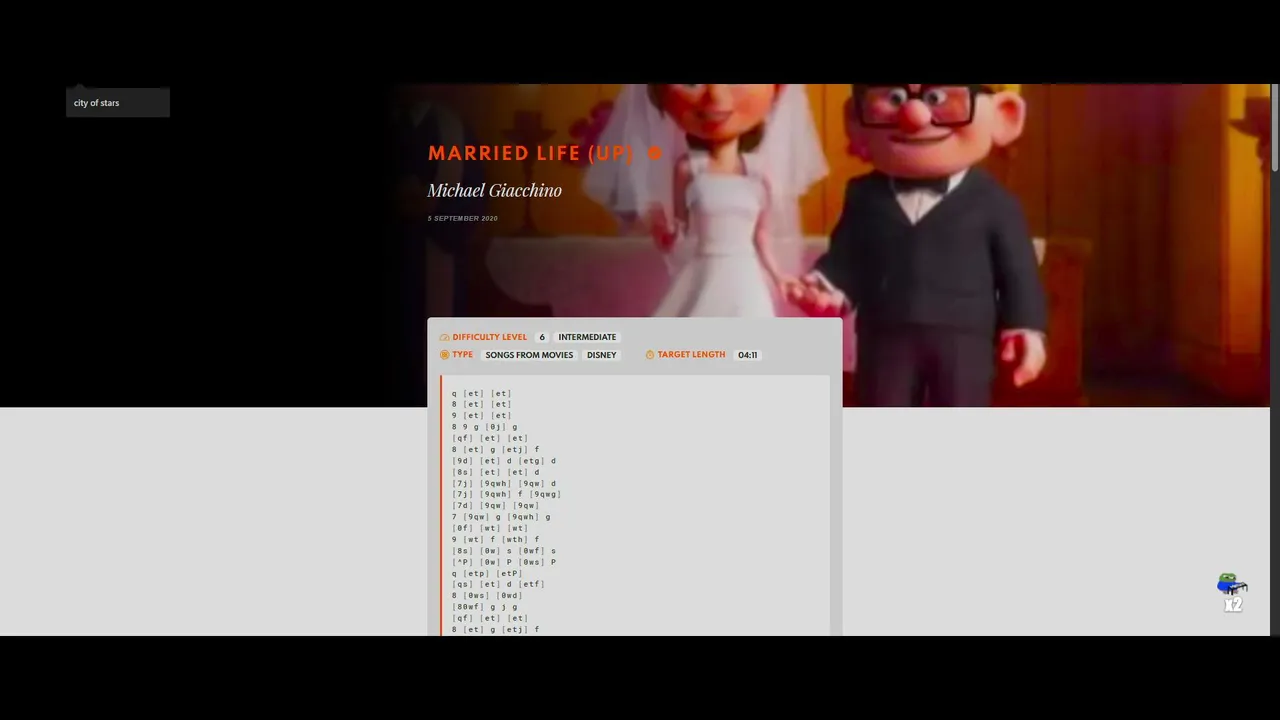Click sheet line "[80wf] g j g"
Image resolution: width=1280 pixels, height=720 pixels.
coord(484,607)
